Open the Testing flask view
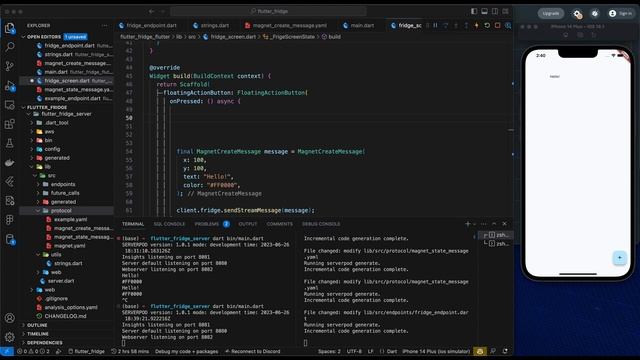The width and height of the screenshot is (640, 360). (x=9, y=143)
